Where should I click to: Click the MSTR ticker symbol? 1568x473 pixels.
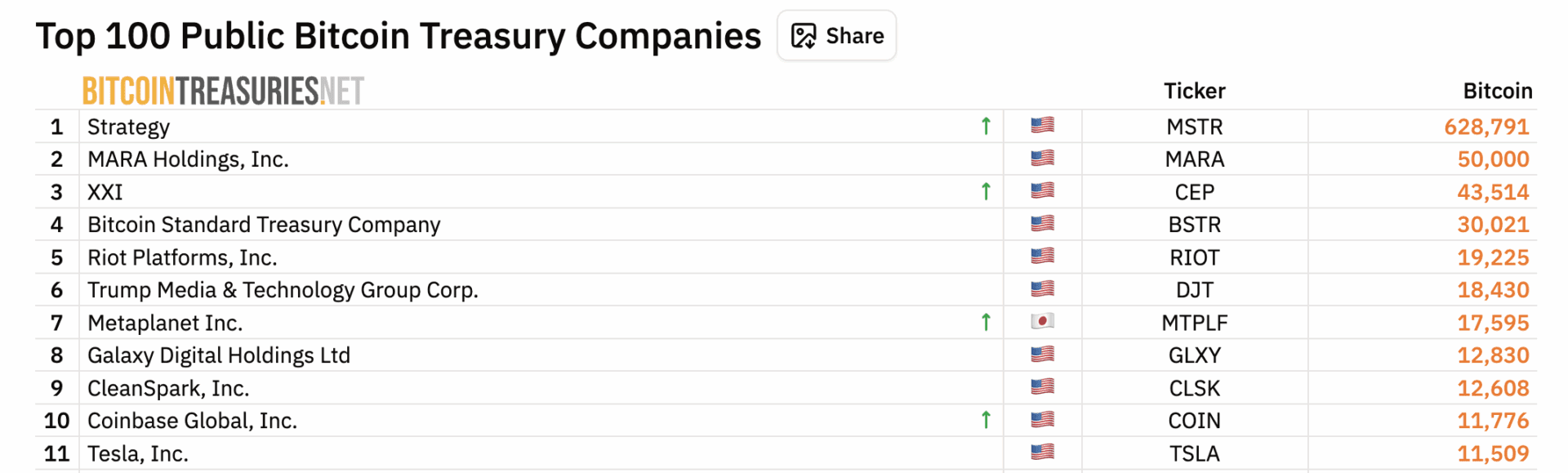click(x=1194, y=127)
